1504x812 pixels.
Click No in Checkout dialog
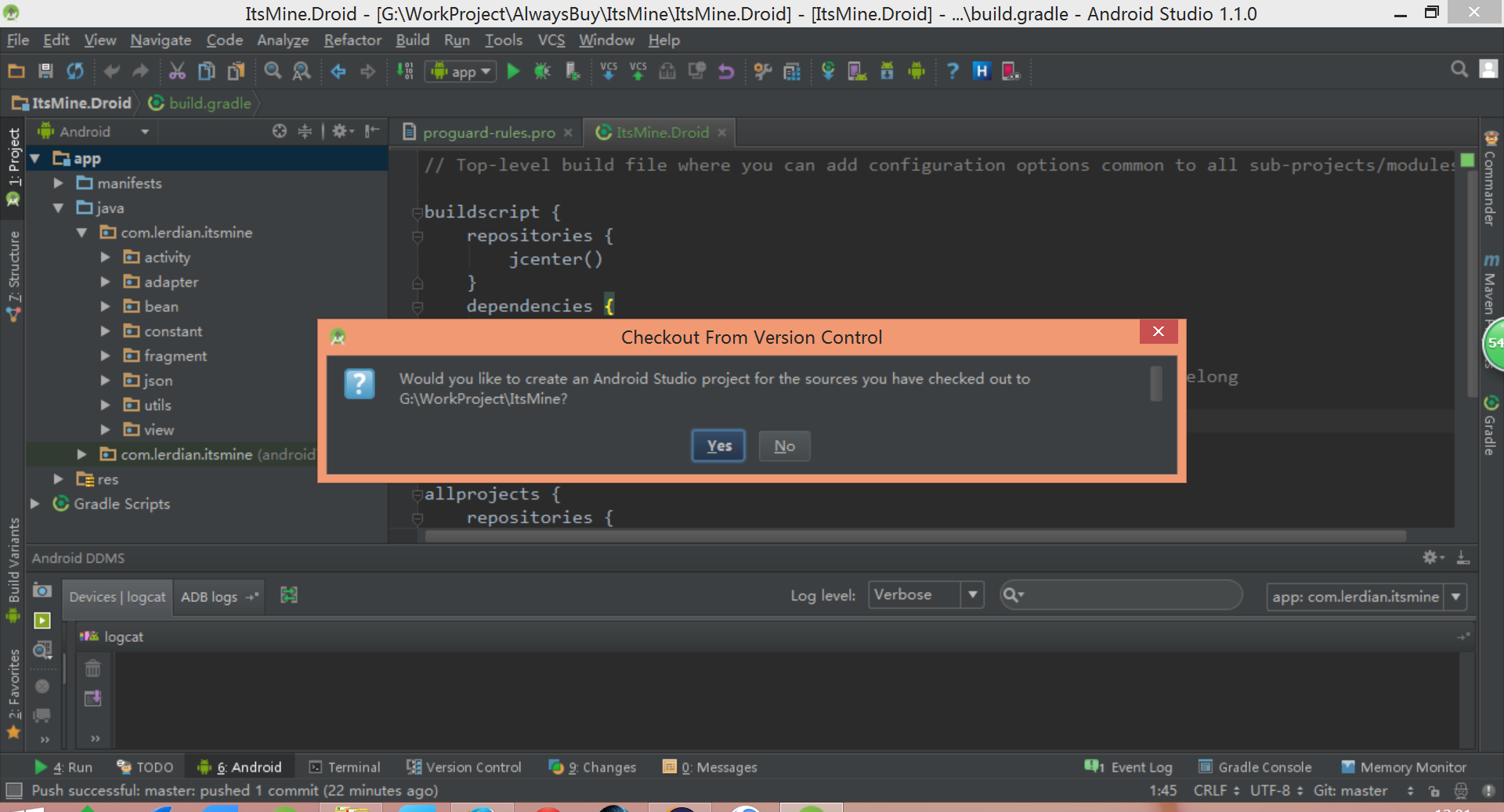click(784, 446)
